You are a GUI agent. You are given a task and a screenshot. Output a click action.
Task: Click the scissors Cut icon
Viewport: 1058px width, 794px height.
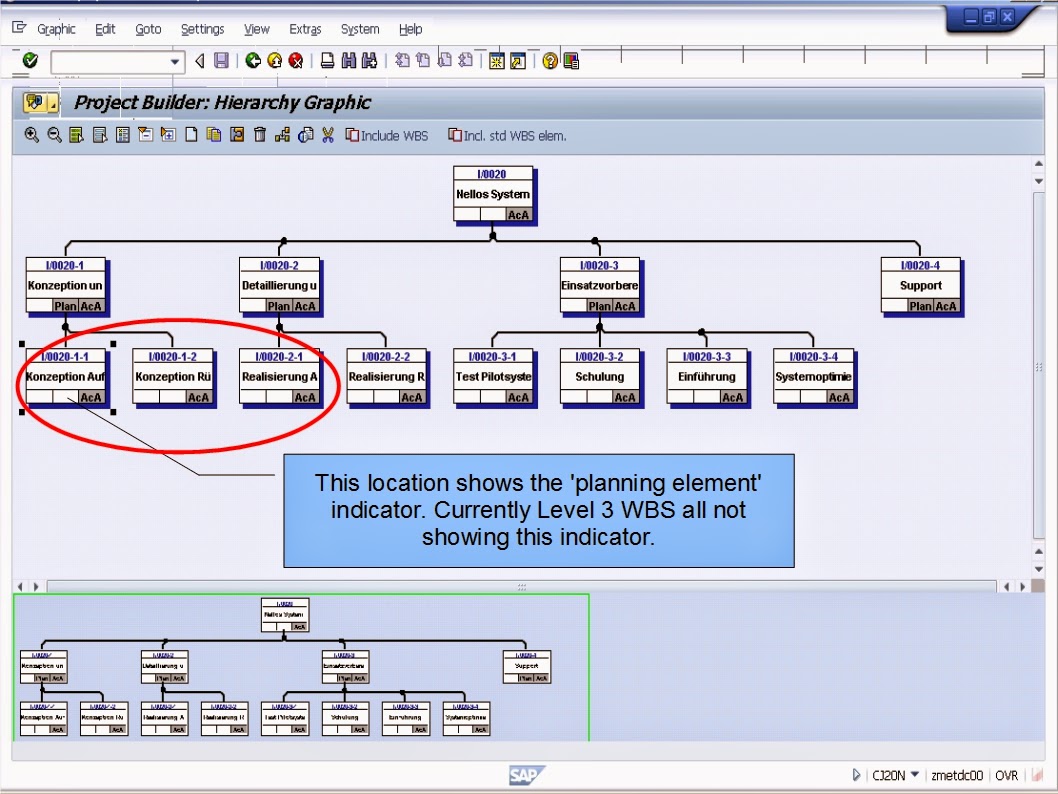[329, 134]
